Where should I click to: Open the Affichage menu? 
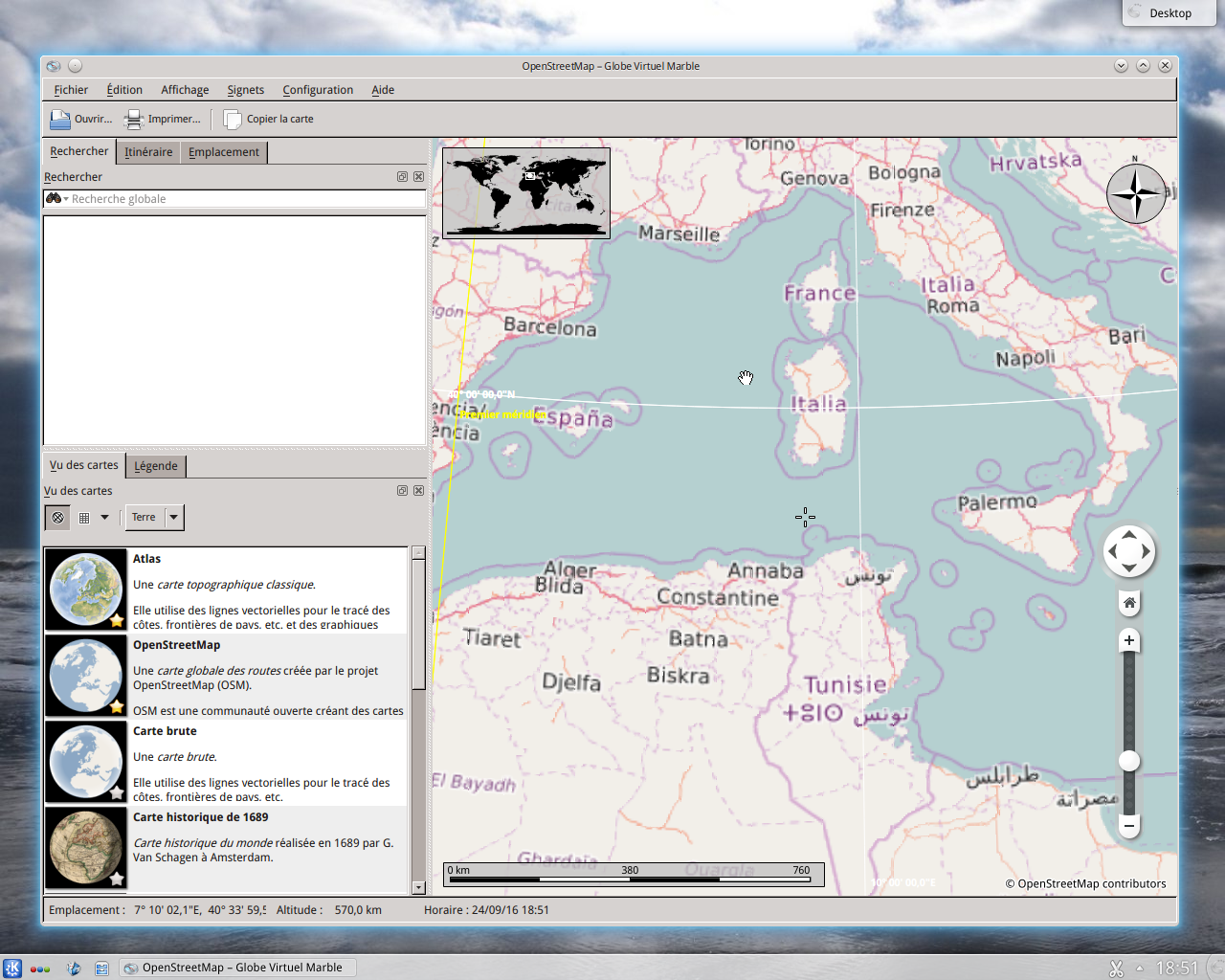[x=185, y=90]
